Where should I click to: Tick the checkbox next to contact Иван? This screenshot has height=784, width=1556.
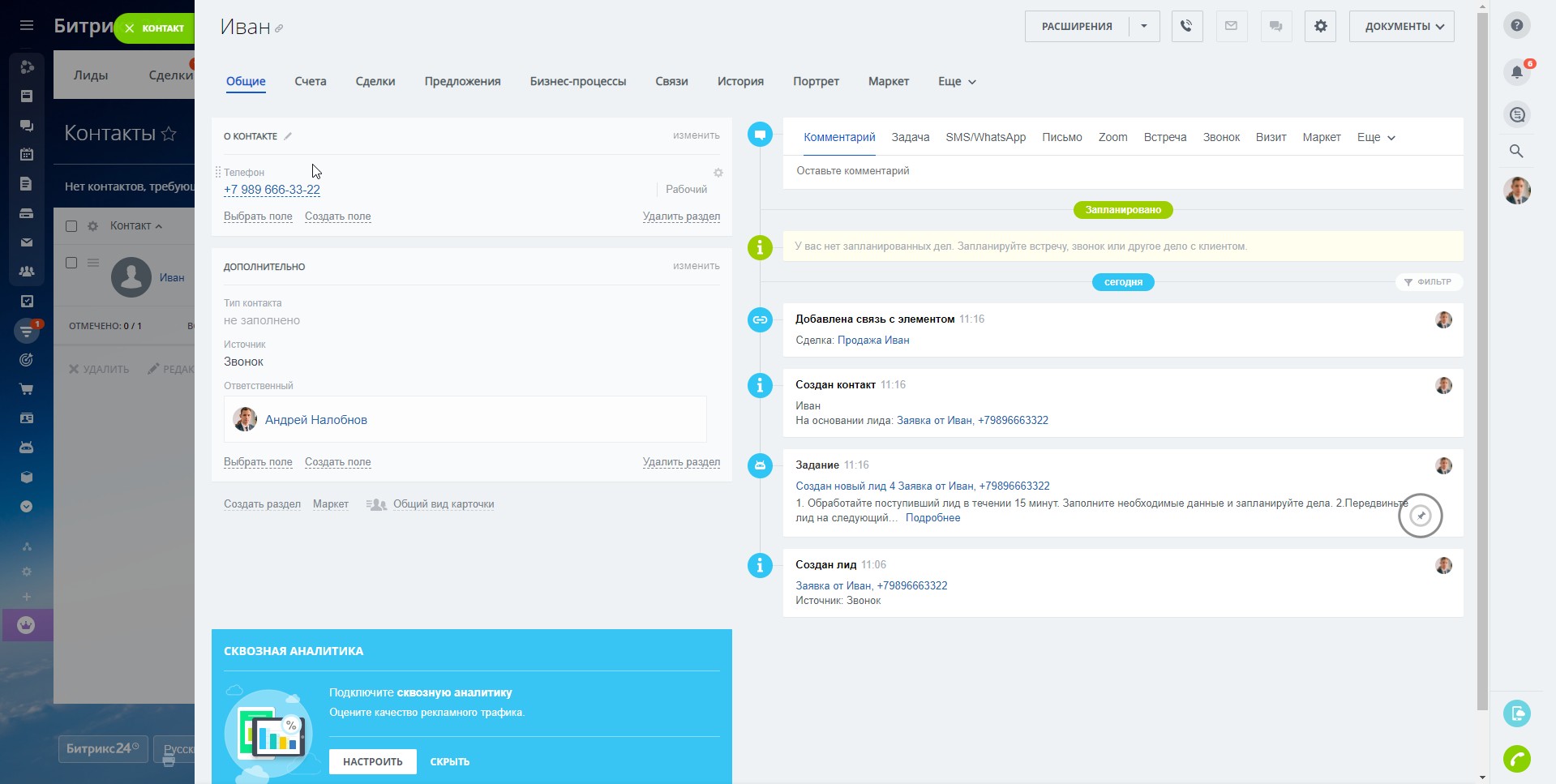71,263
